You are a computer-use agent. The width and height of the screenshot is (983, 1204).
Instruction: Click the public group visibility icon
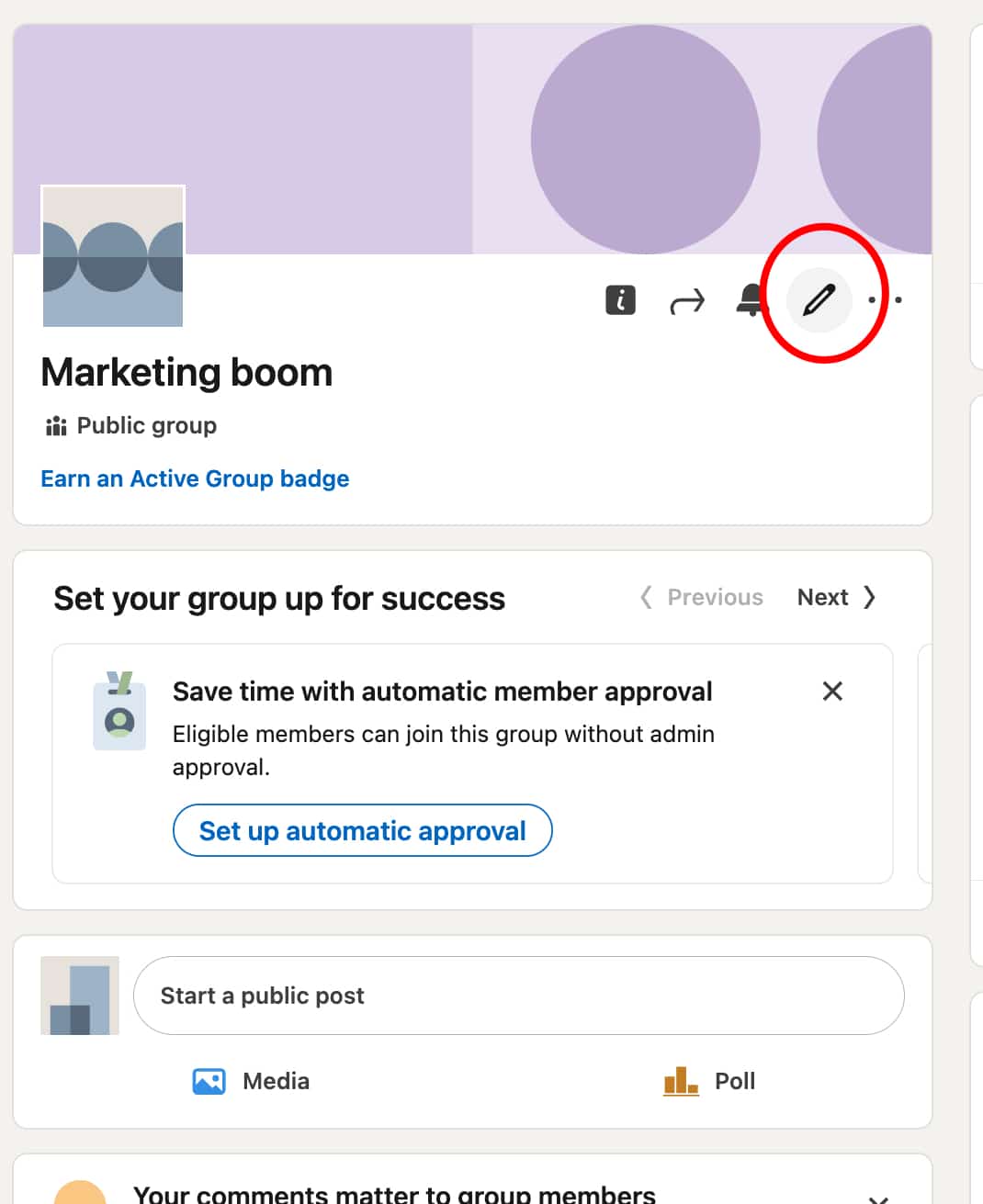pos(55,425)
